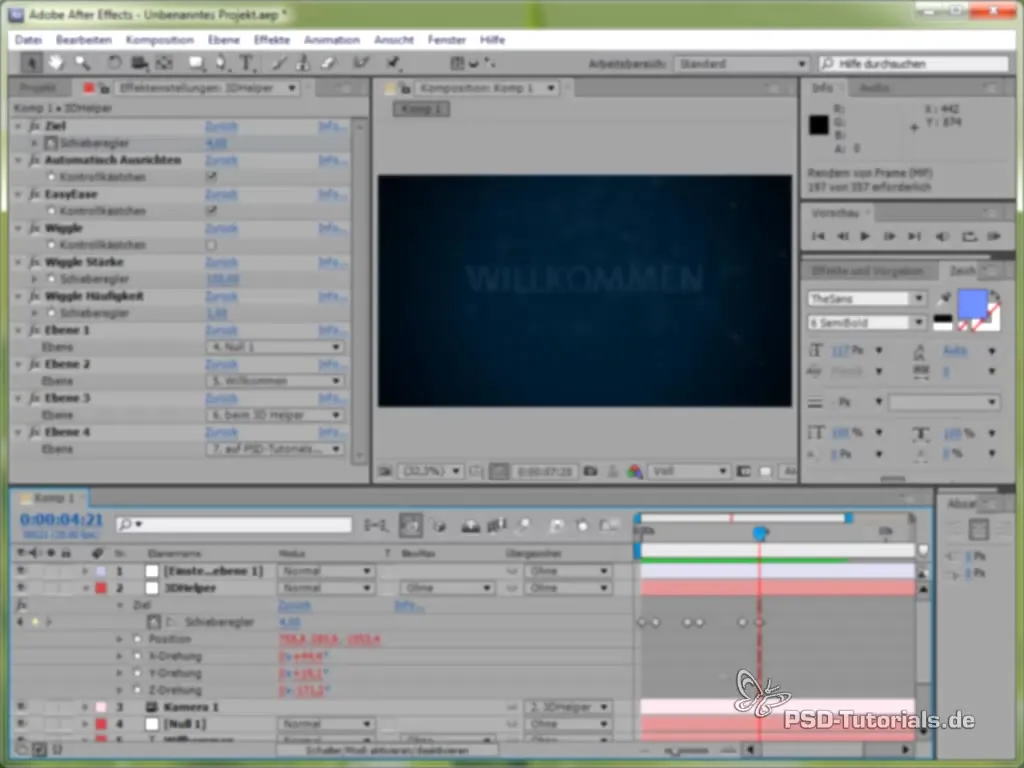The height and width of the screenshot is (768, 1024).
Task: Select the Pan Behind anchor tool
Action: (x=165, y=63)
